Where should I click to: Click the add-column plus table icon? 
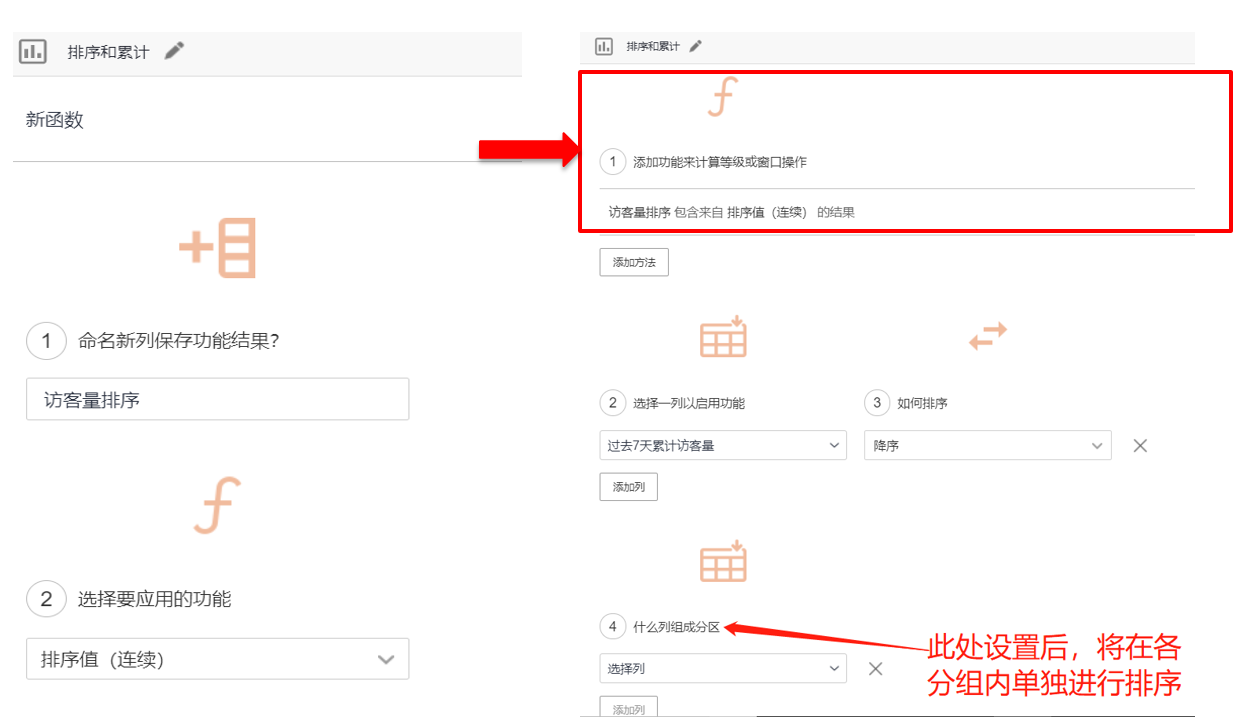pos(218,247)
